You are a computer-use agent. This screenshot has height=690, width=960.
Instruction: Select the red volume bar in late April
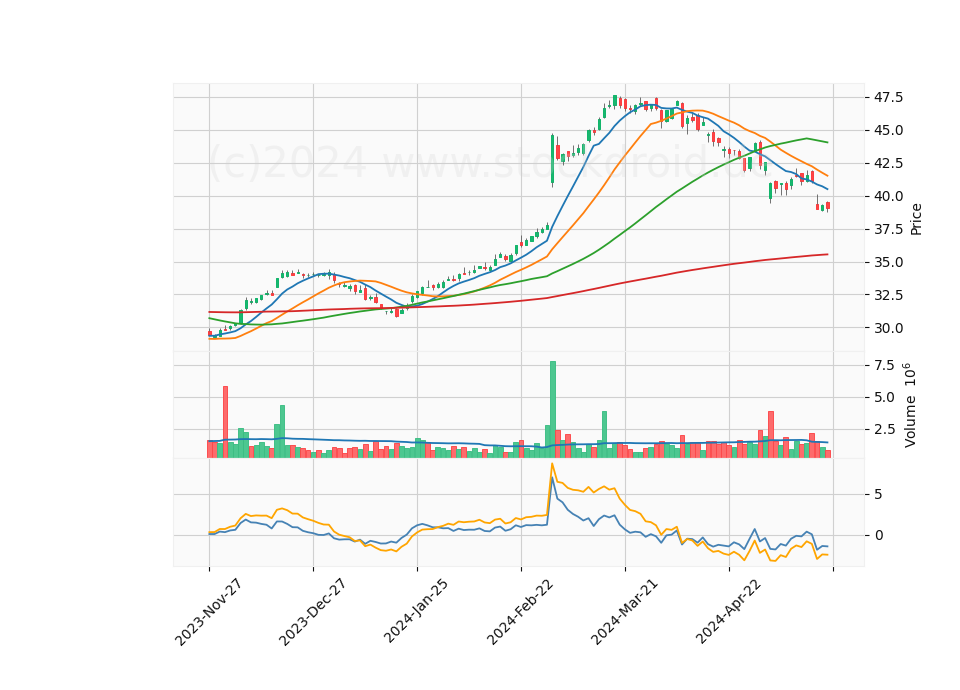pyautogui.click(x=771, y=434)
